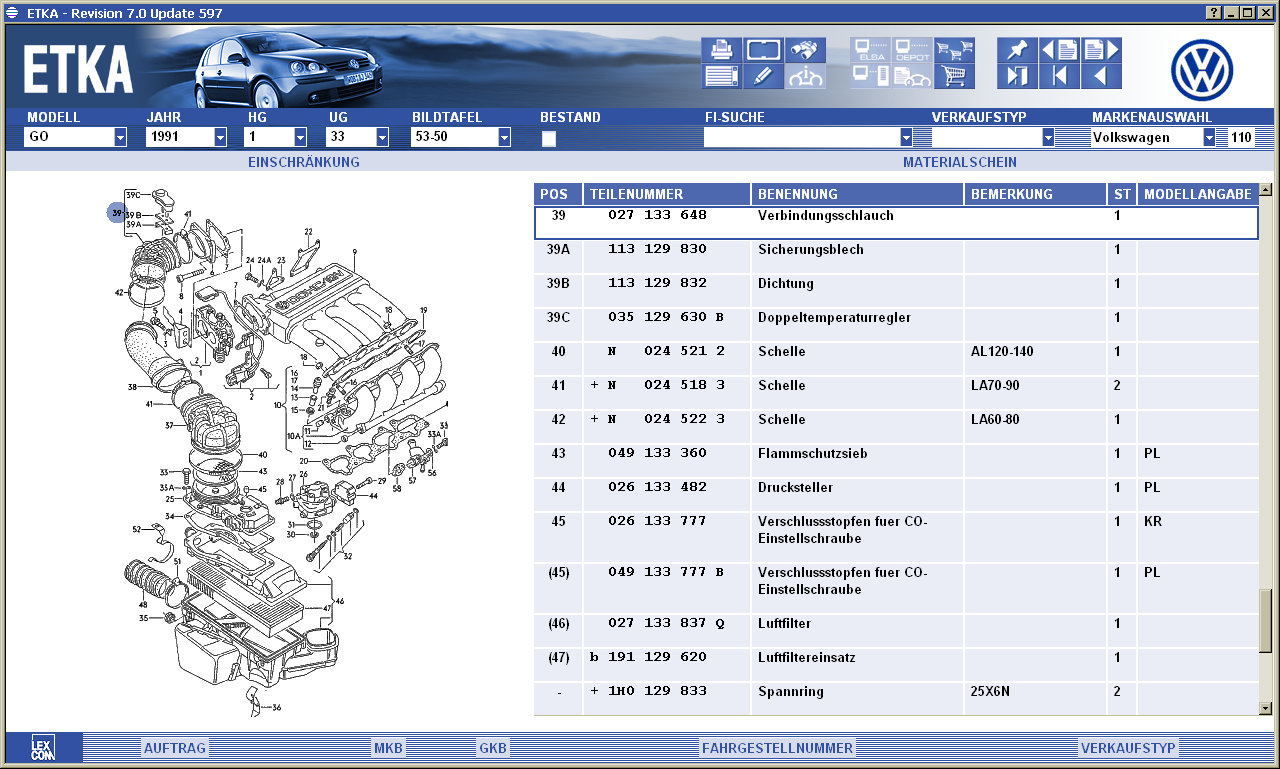Open the EINSCHRÄNKUNG section
The image size is (1280, 769).
pos(303,162)
